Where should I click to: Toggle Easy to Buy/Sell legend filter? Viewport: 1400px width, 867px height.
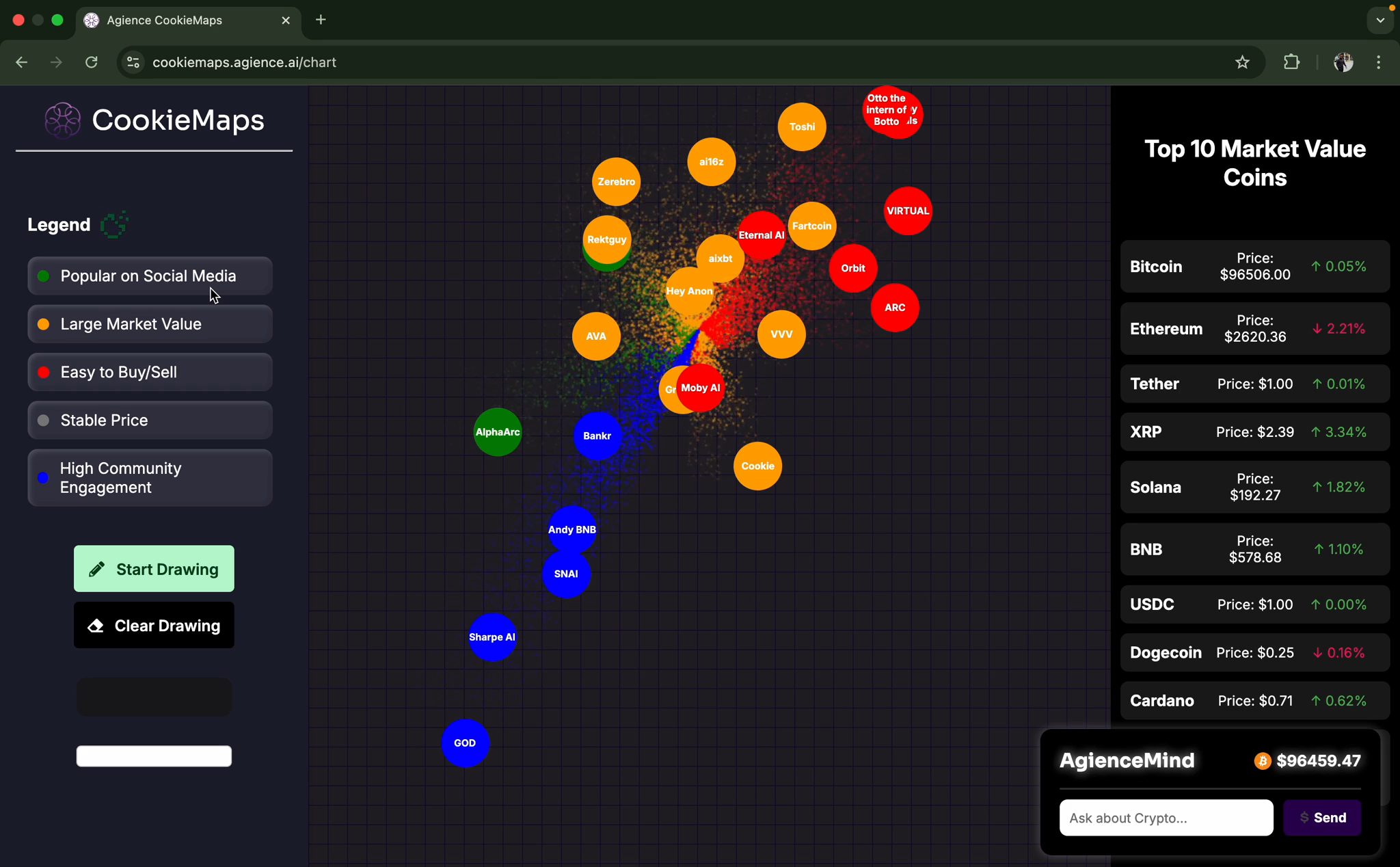150,372
